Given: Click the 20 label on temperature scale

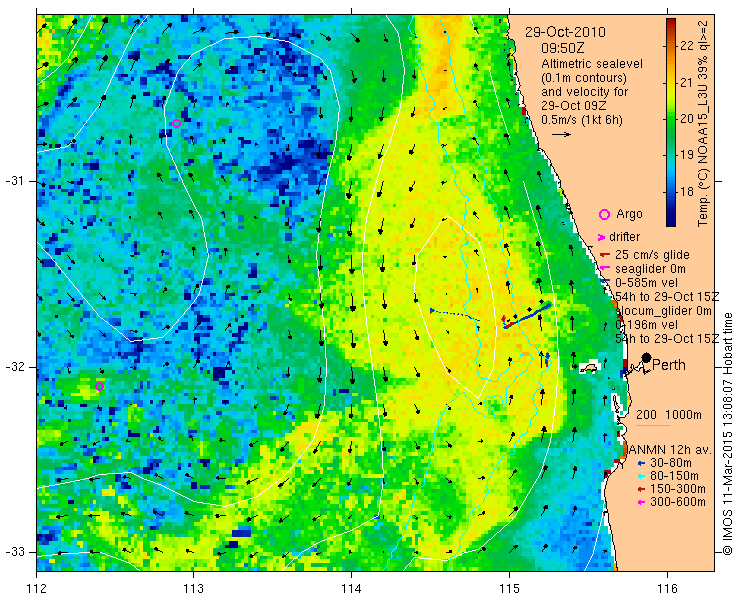Looking at the screenshot, I should pyautogui.click(x=687, y=118).
